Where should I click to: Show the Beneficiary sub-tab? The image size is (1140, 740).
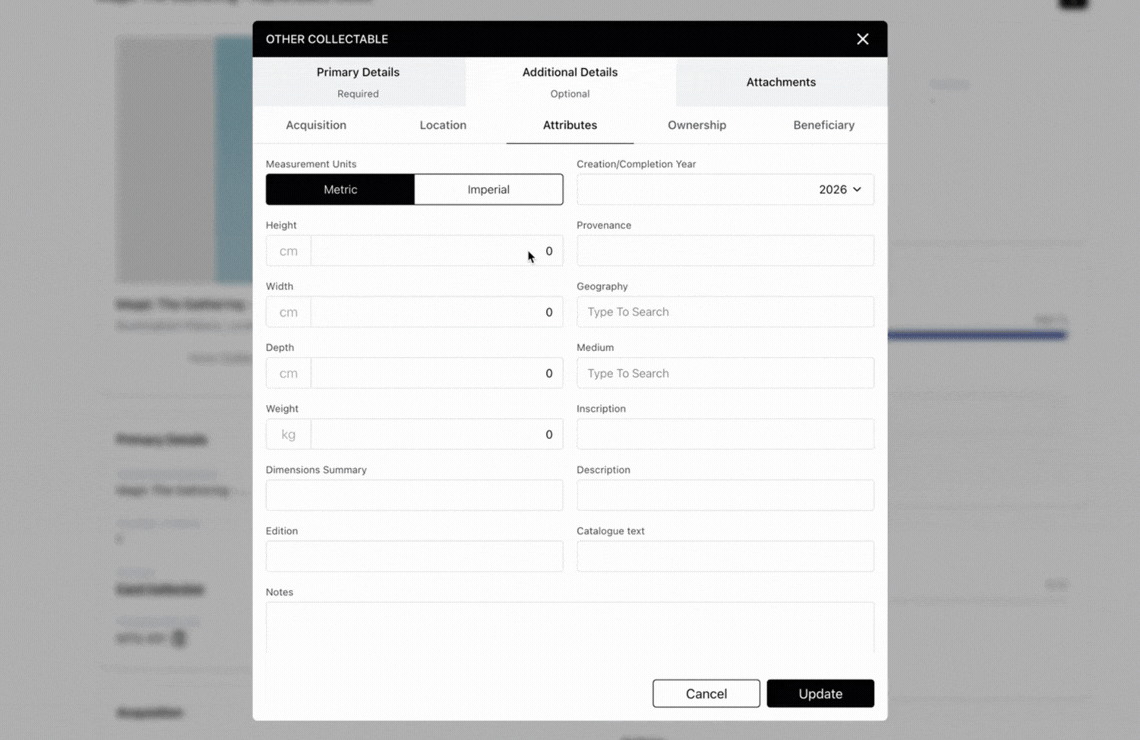coord(824,126)
